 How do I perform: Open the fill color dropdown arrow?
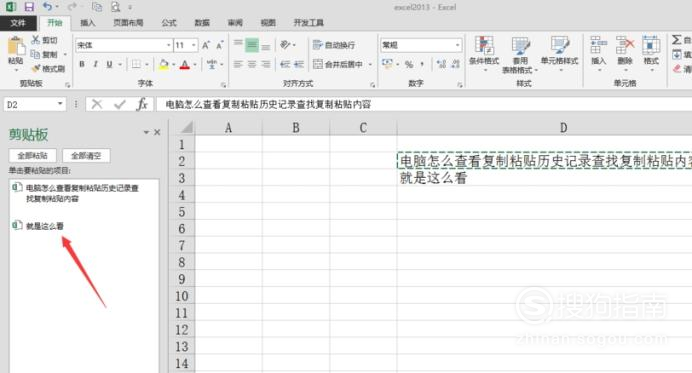(173, 65)
